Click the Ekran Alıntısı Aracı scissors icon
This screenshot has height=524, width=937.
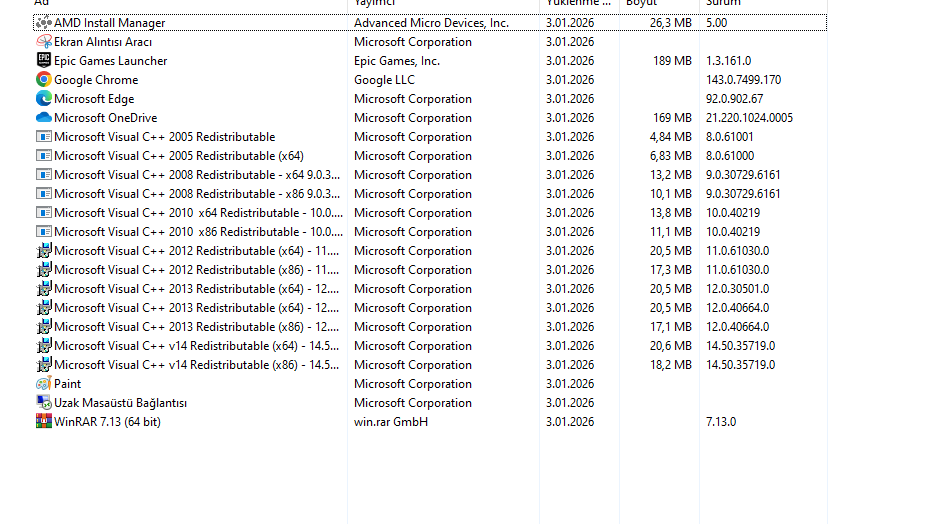click(44, 42)
